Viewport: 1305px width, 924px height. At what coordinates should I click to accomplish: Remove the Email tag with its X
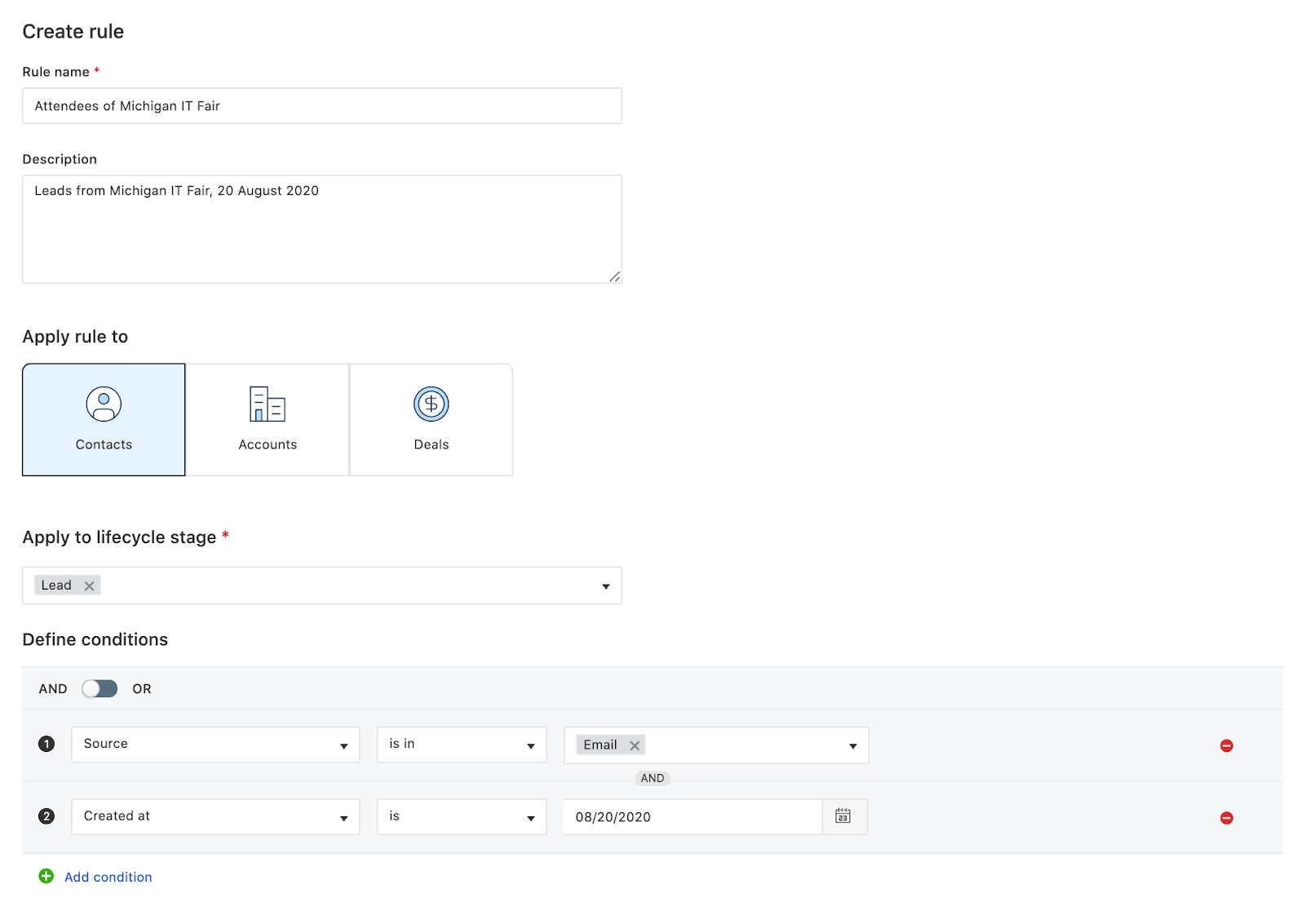(635, 745)
